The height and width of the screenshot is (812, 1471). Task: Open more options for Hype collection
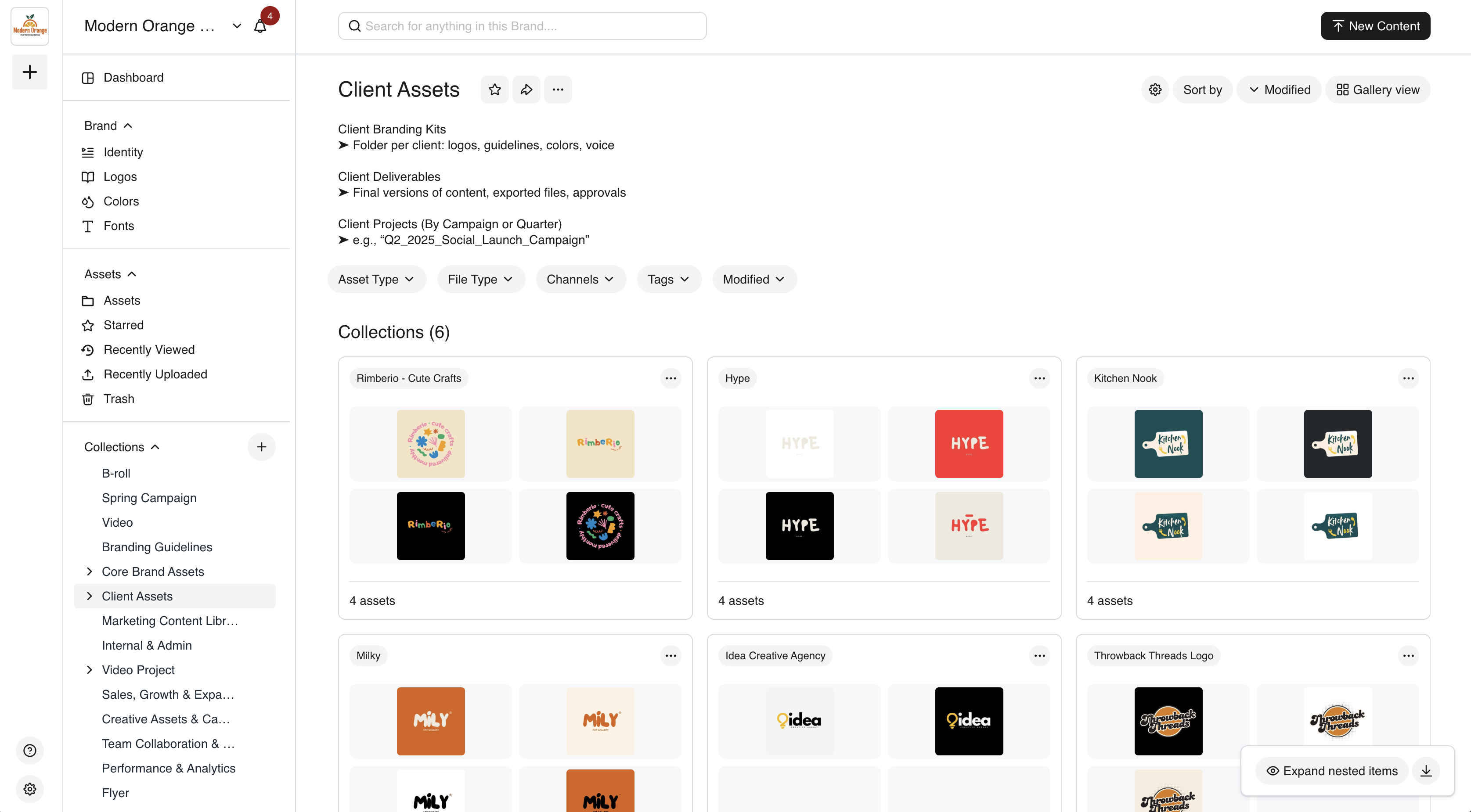coord(1039,378)
